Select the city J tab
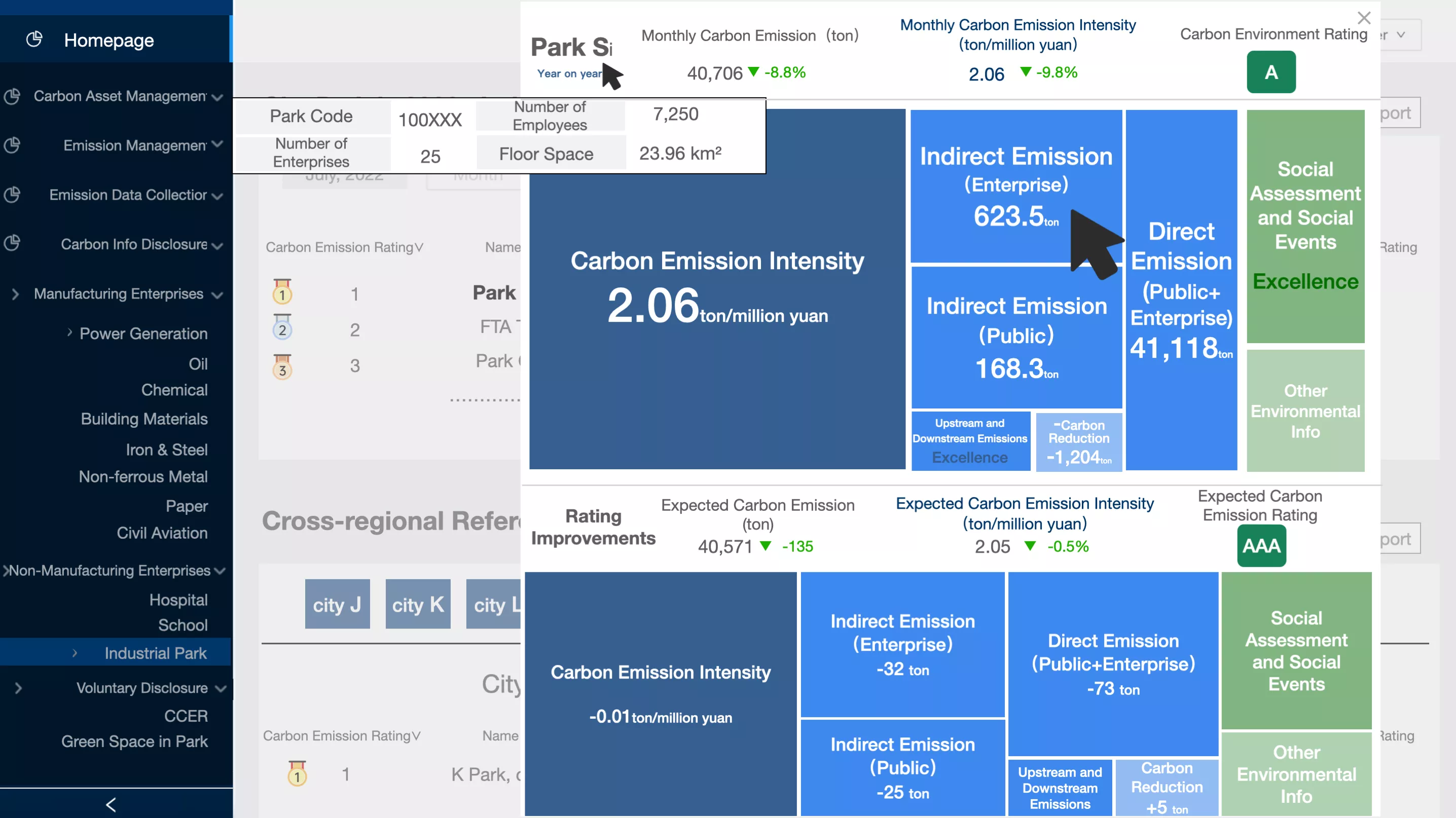The image size is (1456, 818). pos(338,604)
